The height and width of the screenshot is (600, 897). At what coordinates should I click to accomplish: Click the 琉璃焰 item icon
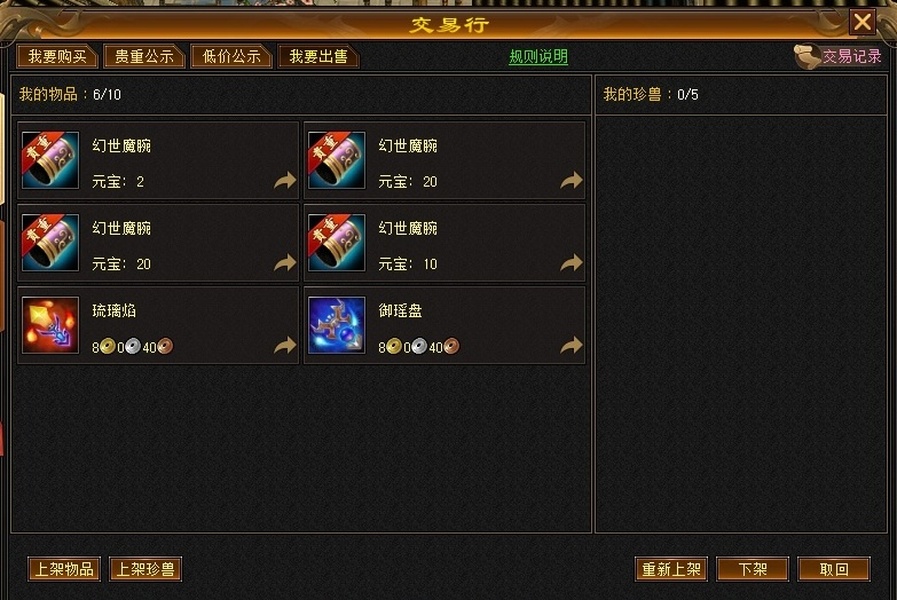pyautogui.click(x=50, y=325)
